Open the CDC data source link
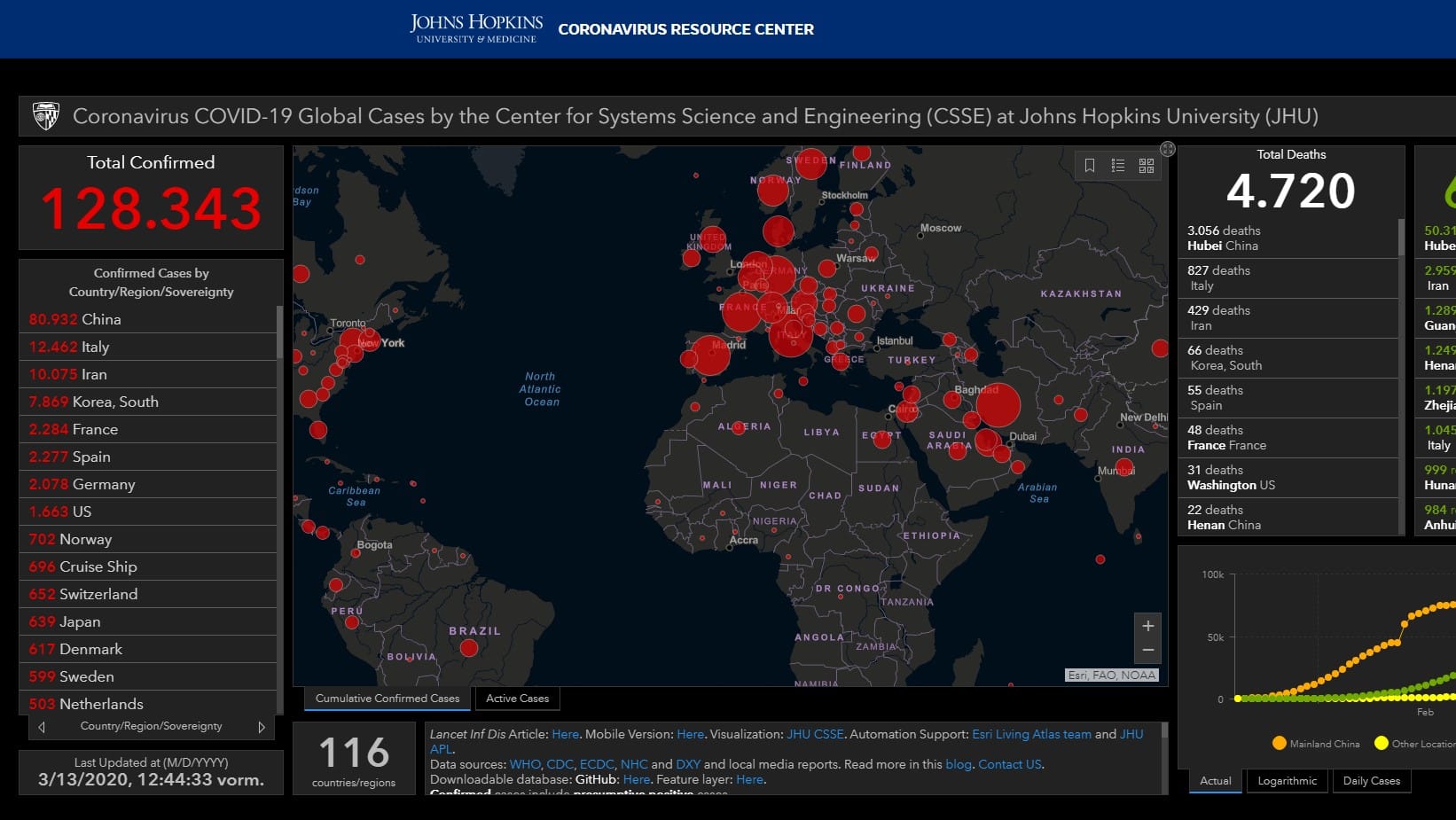Viewport: 1456px width, 820px height. tap(560, 764)
